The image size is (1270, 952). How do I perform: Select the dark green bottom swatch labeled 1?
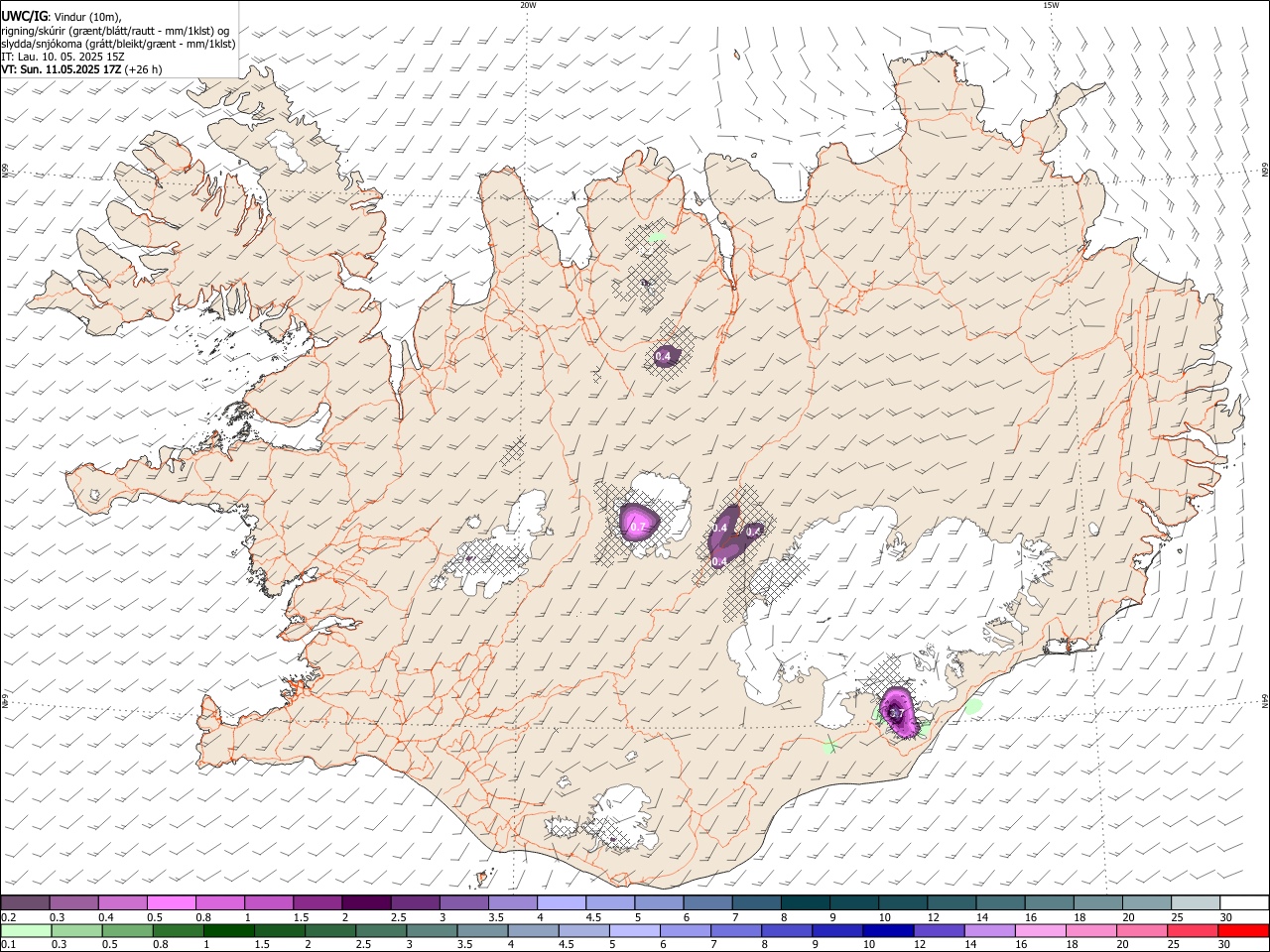pos(228,931)
